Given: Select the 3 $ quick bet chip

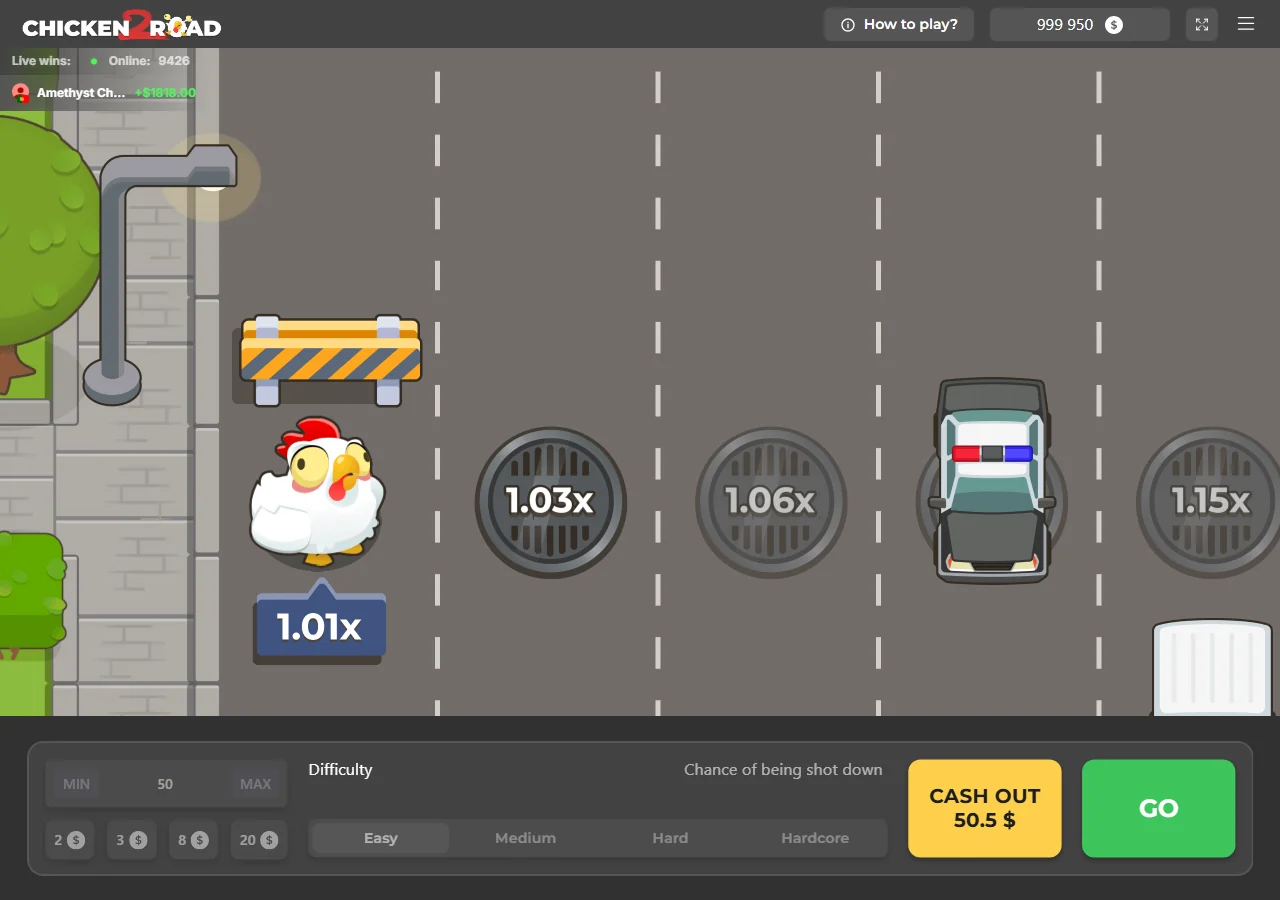Looking at the screenshot, I should [132, 840].
